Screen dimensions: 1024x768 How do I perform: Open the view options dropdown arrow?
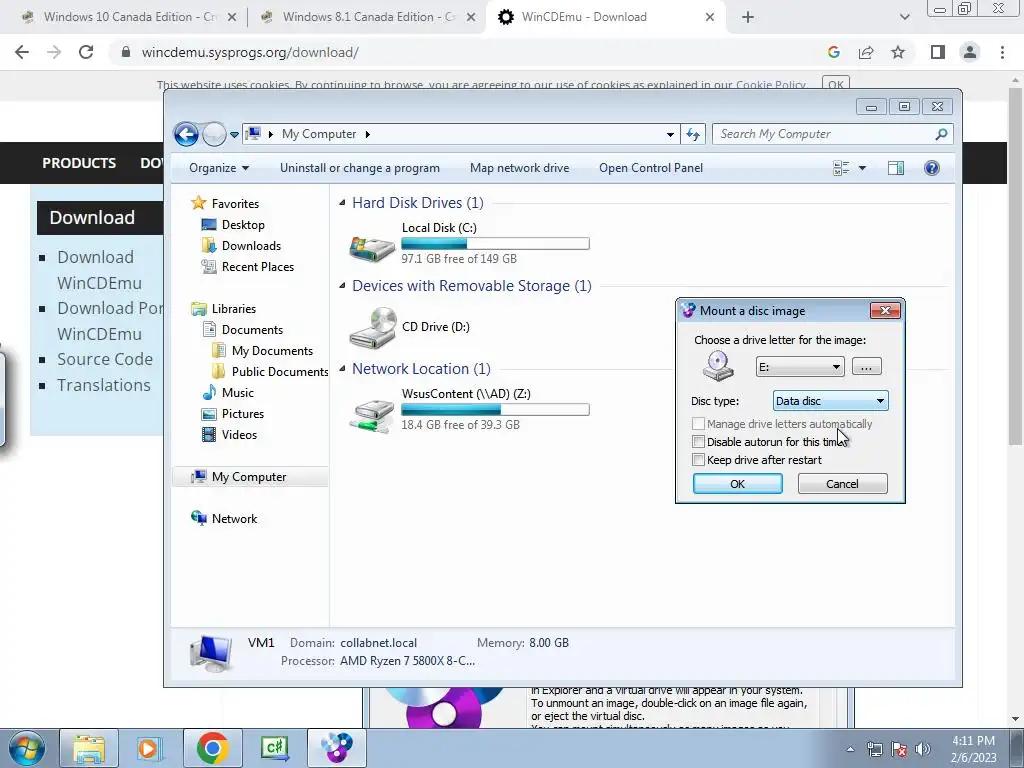point(862,168)
